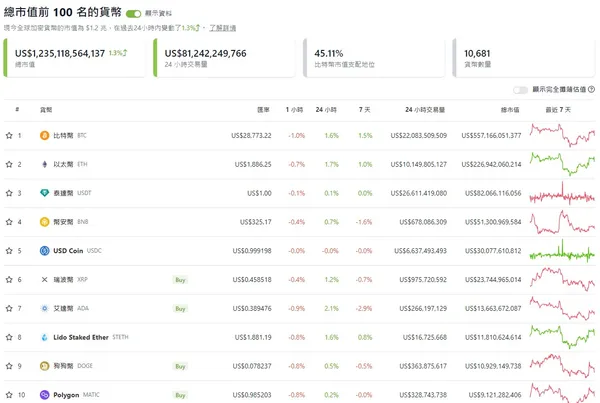Viewport: 600px width, 403px height.
Task: Click the Cardano ADA logo
Action: pyautogui.click(x=45, y=308)
